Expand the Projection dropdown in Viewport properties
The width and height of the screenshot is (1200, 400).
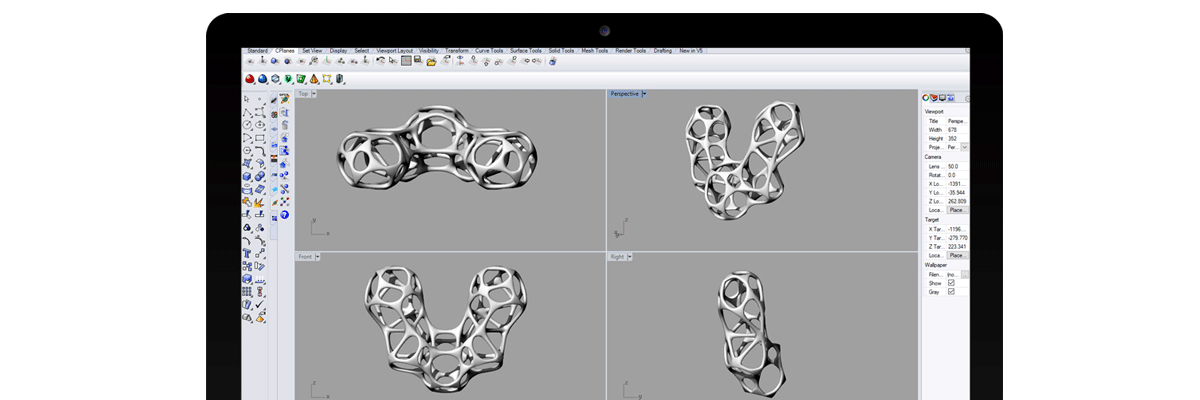964,146
